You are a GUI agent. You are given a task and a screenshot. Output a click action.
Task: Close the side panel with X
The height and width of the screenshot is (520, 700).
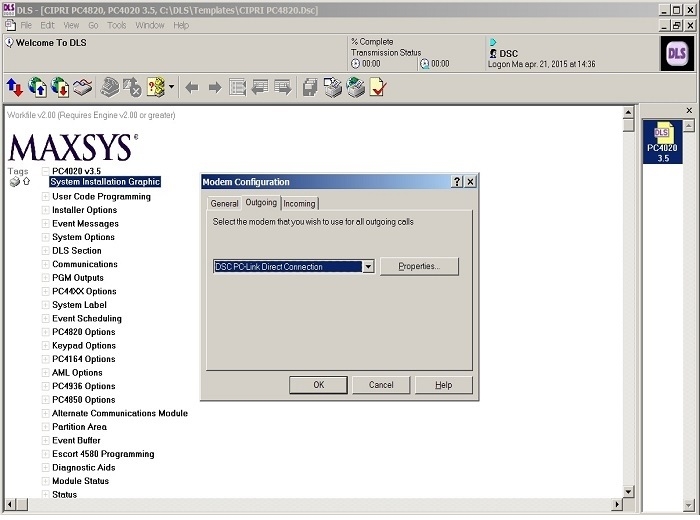689,110
